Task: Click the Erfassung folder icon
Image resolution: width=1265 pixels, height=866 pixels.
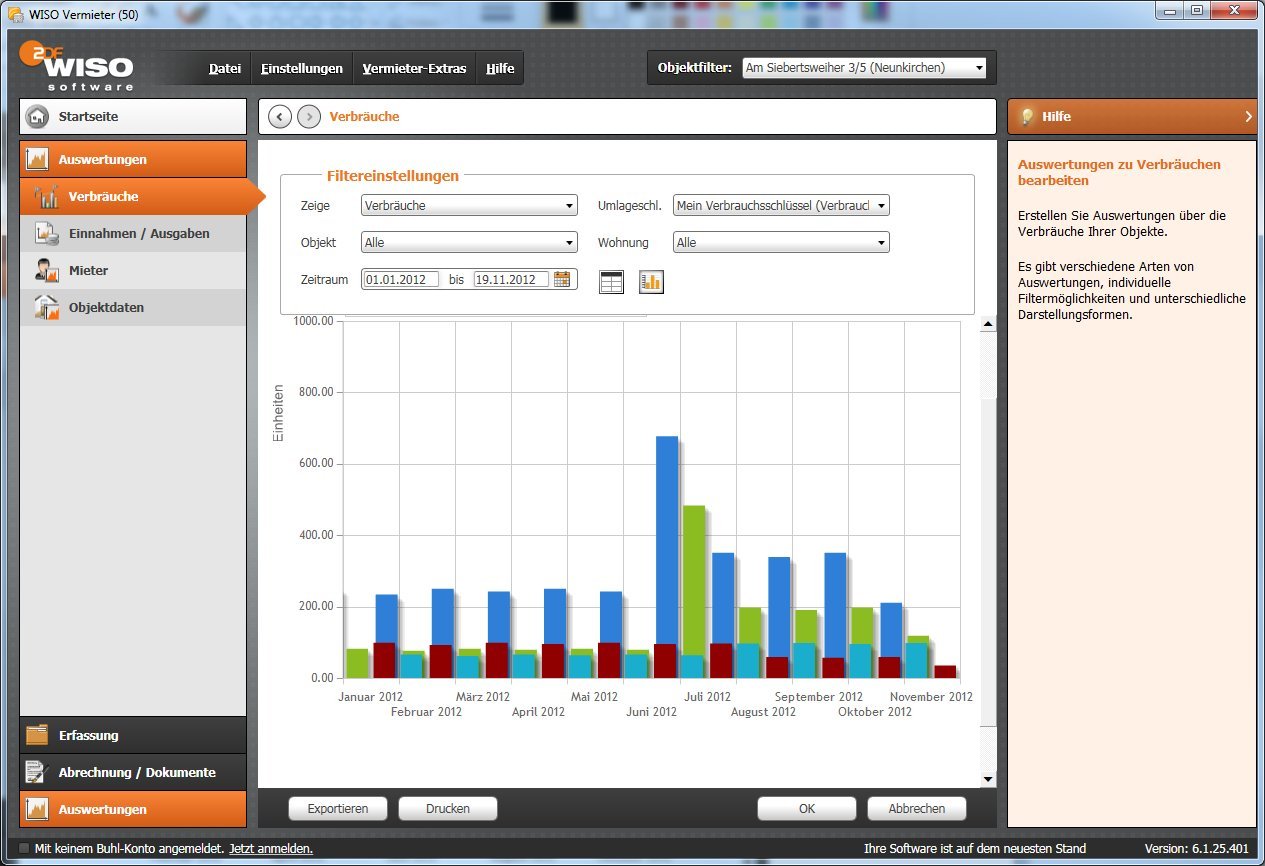Action: pos(37,735)
